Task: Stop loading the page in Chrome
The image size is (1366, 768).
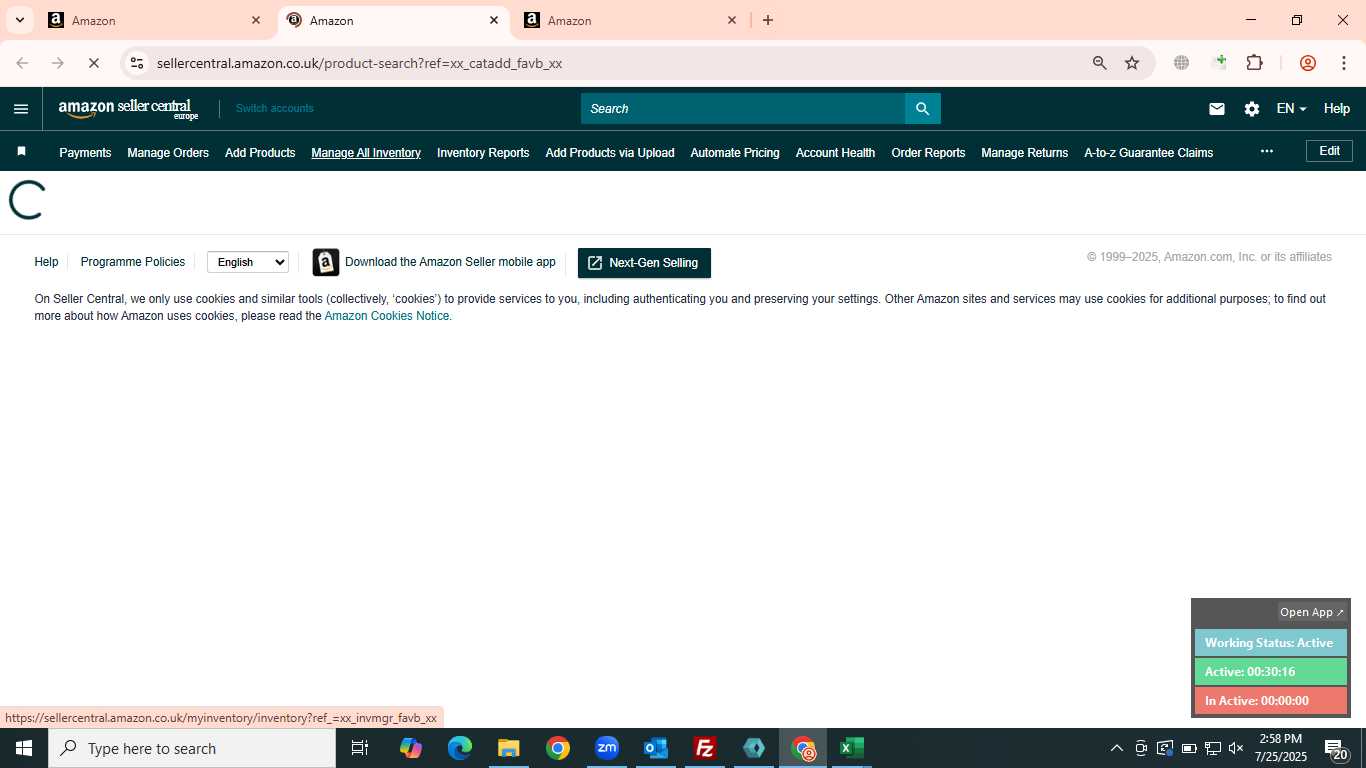Action: coord(93,63)
